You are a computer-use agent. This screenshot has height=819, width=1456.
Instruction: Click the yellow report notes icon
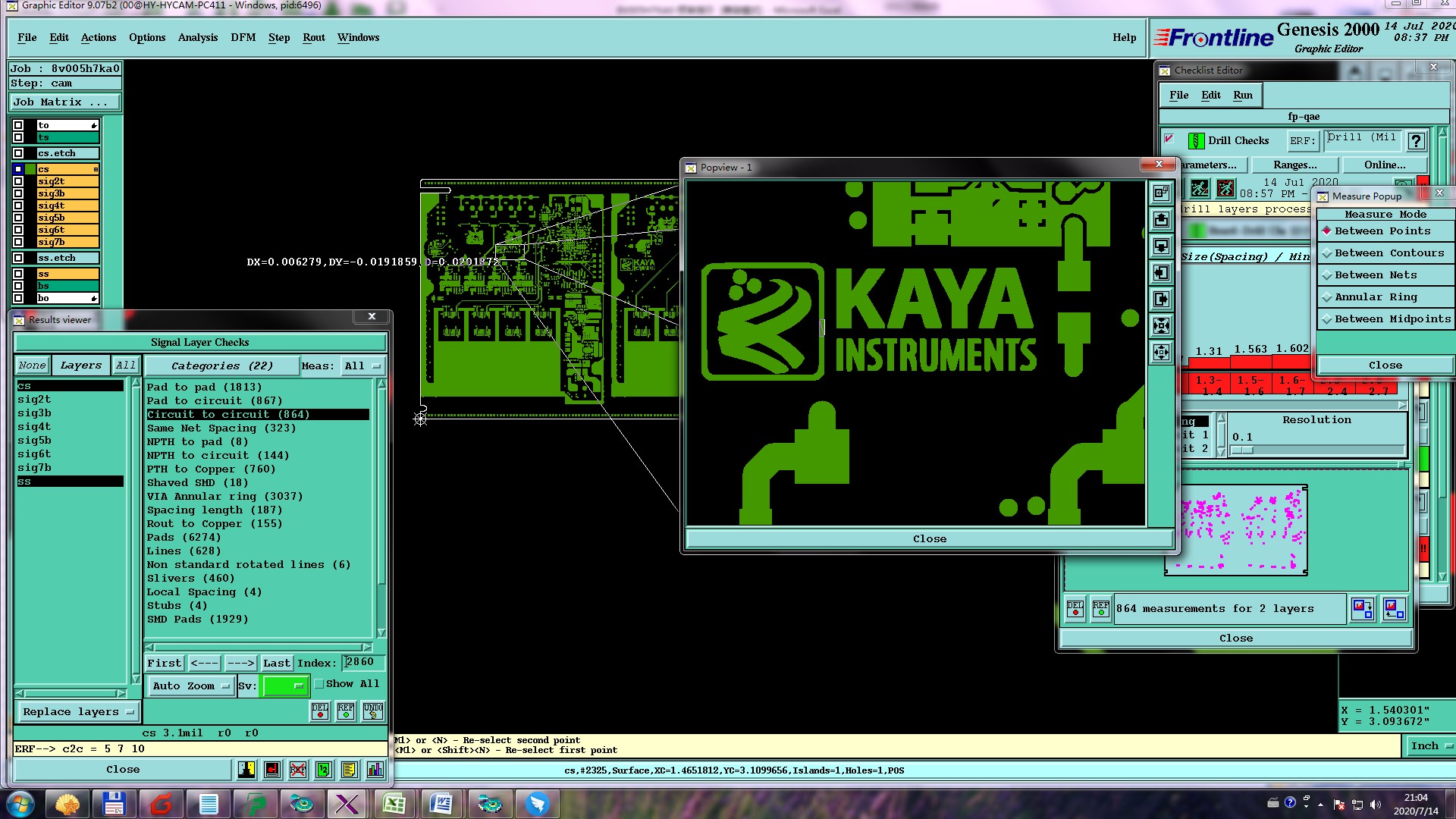tap(349, 770)
